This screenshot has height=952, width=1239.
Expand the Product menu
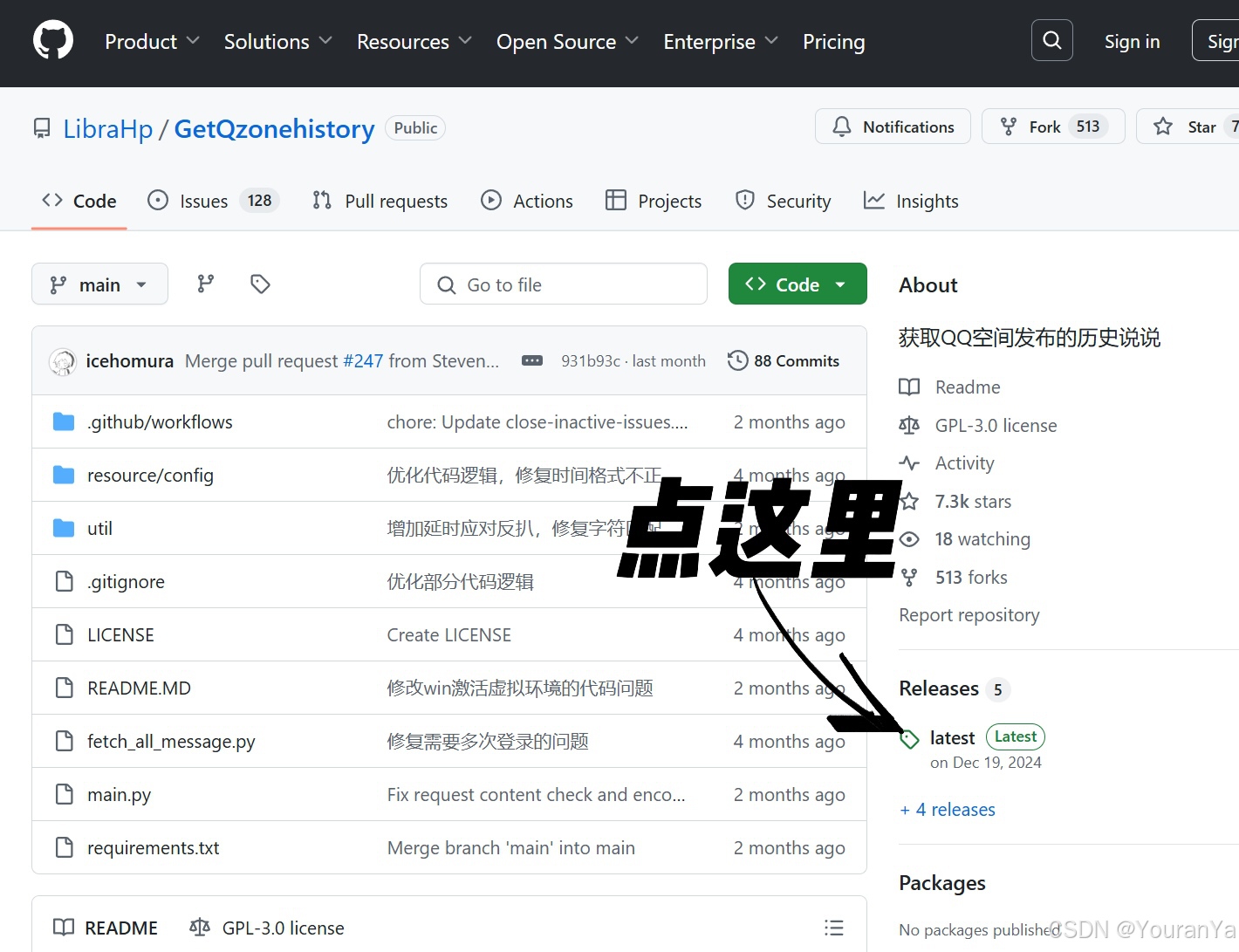click(x=152, y=41)
